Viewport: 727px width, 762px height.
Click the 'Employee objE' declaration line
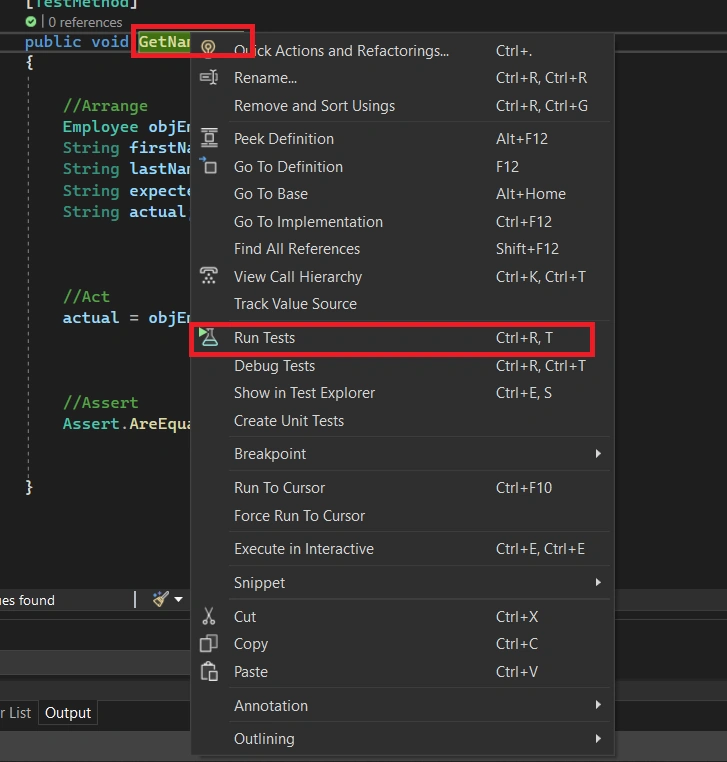[x=126, y=126]
